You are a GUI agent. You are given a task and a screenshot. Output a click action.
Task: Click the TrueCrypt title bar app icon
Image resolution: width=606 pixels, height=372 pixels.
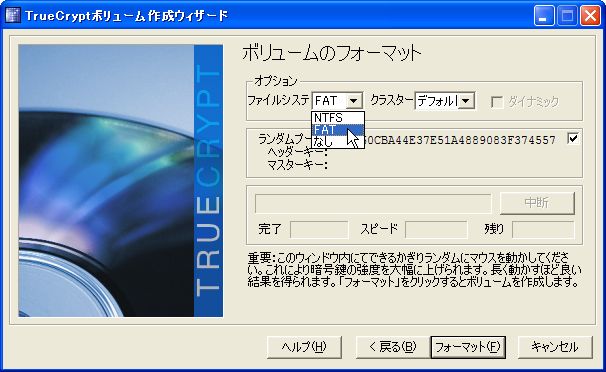coord(13,15)
